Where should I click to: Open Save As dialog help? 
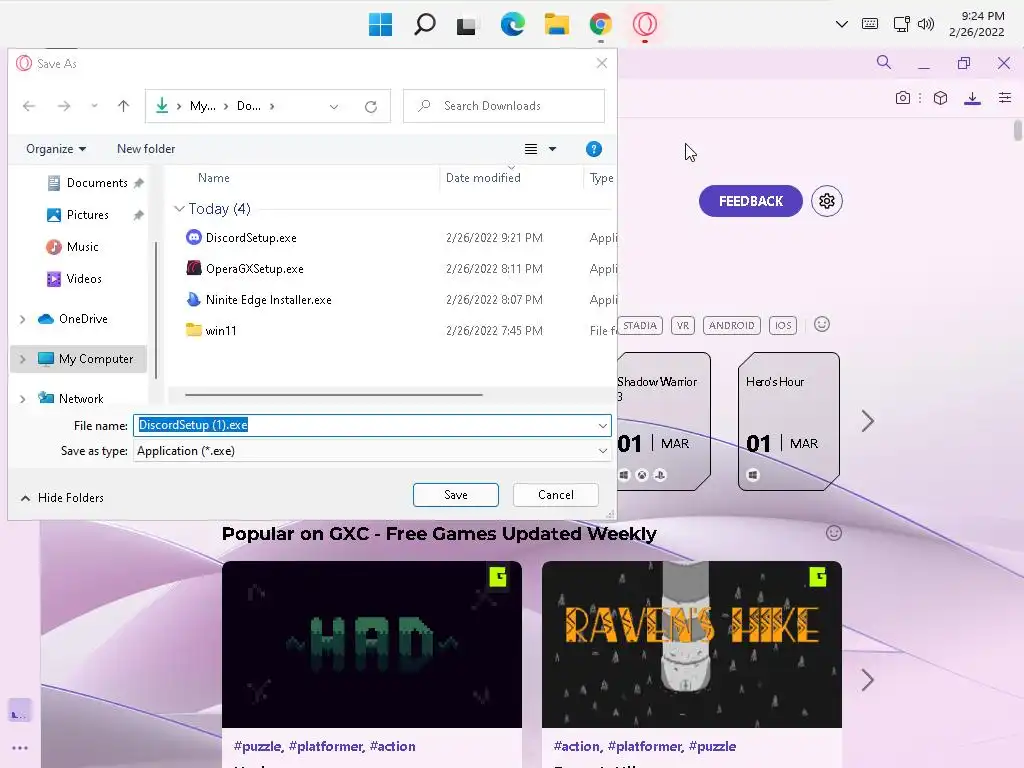594,149
